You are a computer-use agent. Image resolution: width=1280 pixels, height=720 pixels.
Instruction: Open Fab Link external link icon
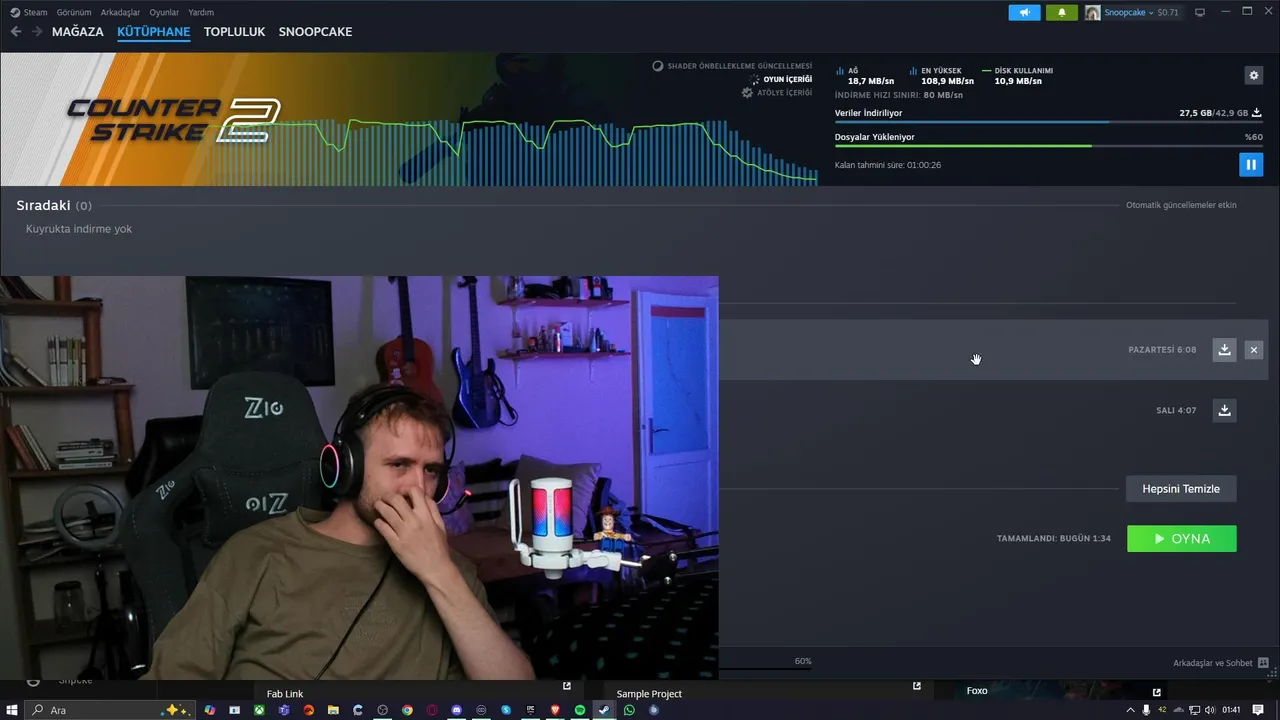click(x=567, y=686)
